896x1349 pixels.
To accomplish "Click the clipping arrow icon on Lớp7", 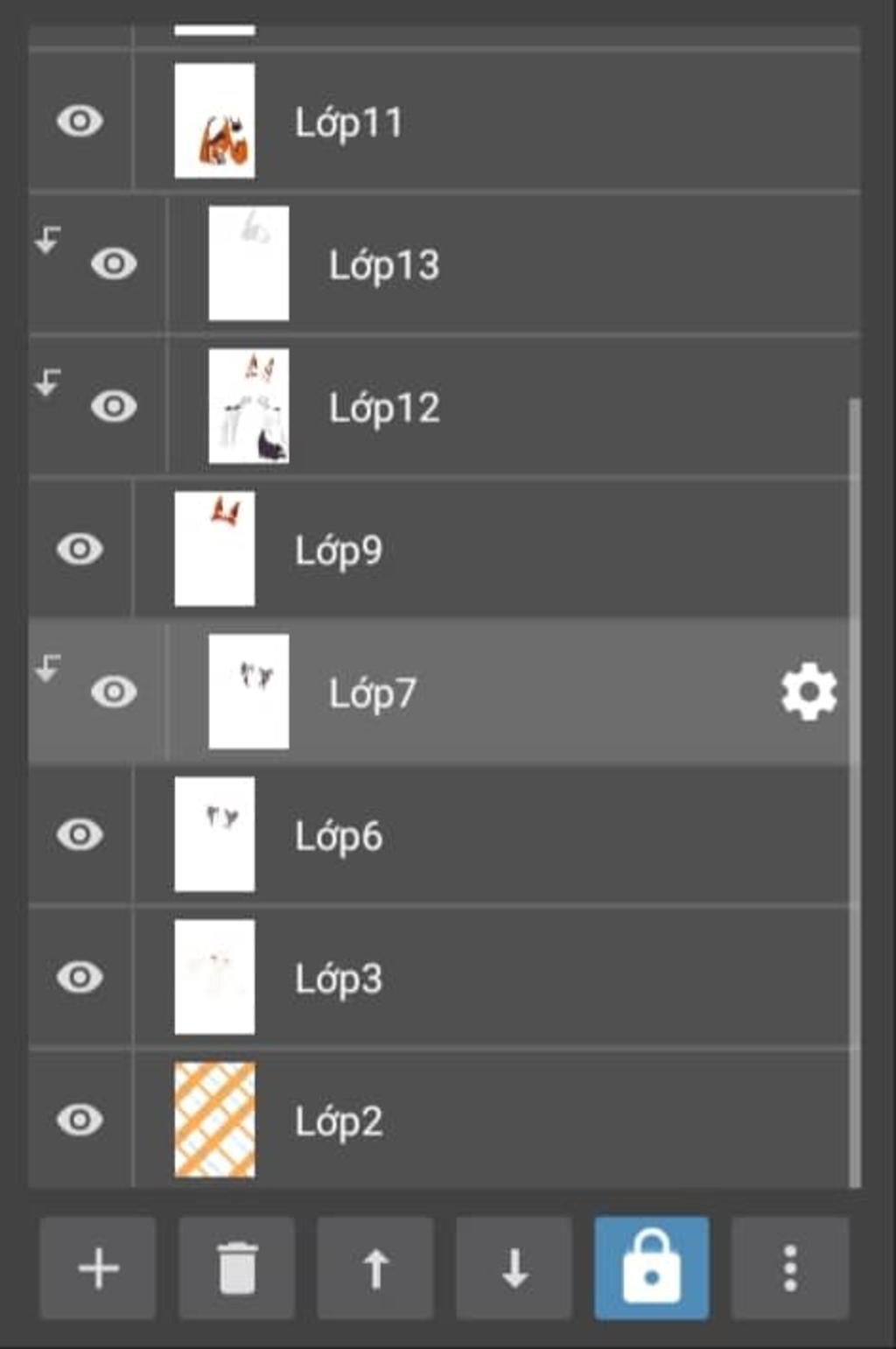I will click(x=48, y=668).
